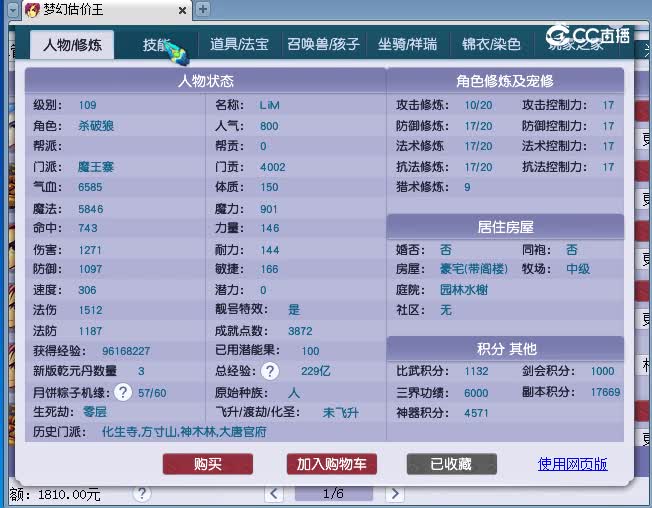Open the 召唤兽/孩子 tab
Image resolution: width=652 pixels, height=508 pixels.
pos(324,44)
